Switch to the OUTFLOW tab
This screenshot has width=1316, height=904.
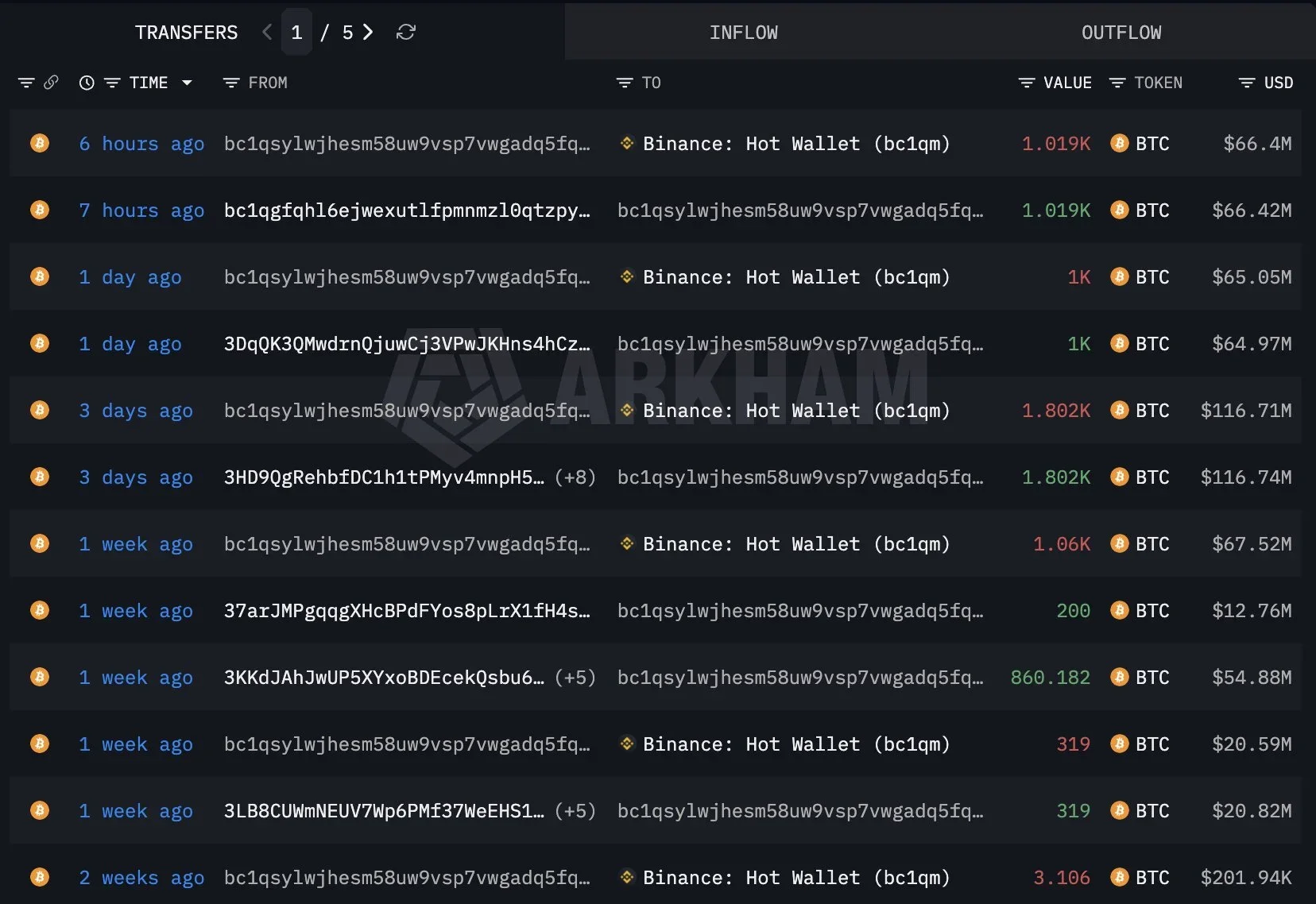click(1121, 32)
